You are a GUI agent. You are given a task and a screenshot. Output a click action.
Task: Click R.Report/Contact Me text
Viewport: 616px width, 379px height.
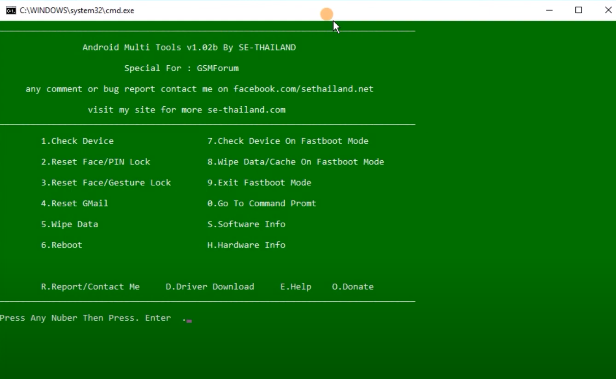coord(90,287)
